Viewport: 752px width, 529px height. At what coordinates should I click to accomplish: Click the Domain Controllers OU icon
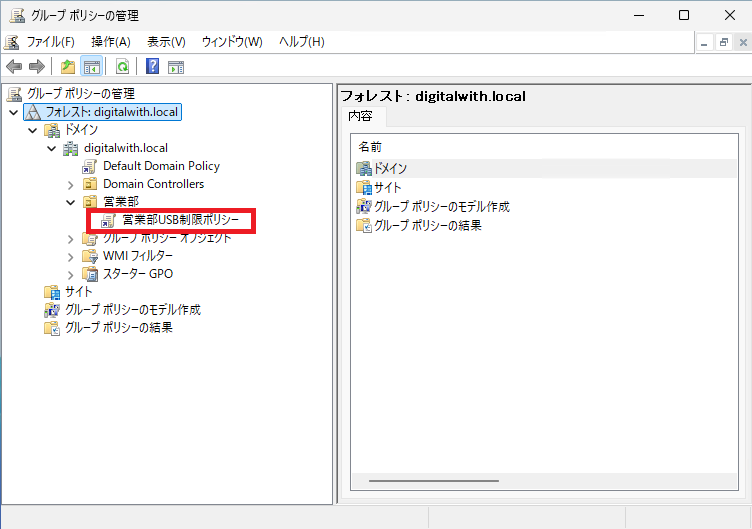tap(90, 184)
